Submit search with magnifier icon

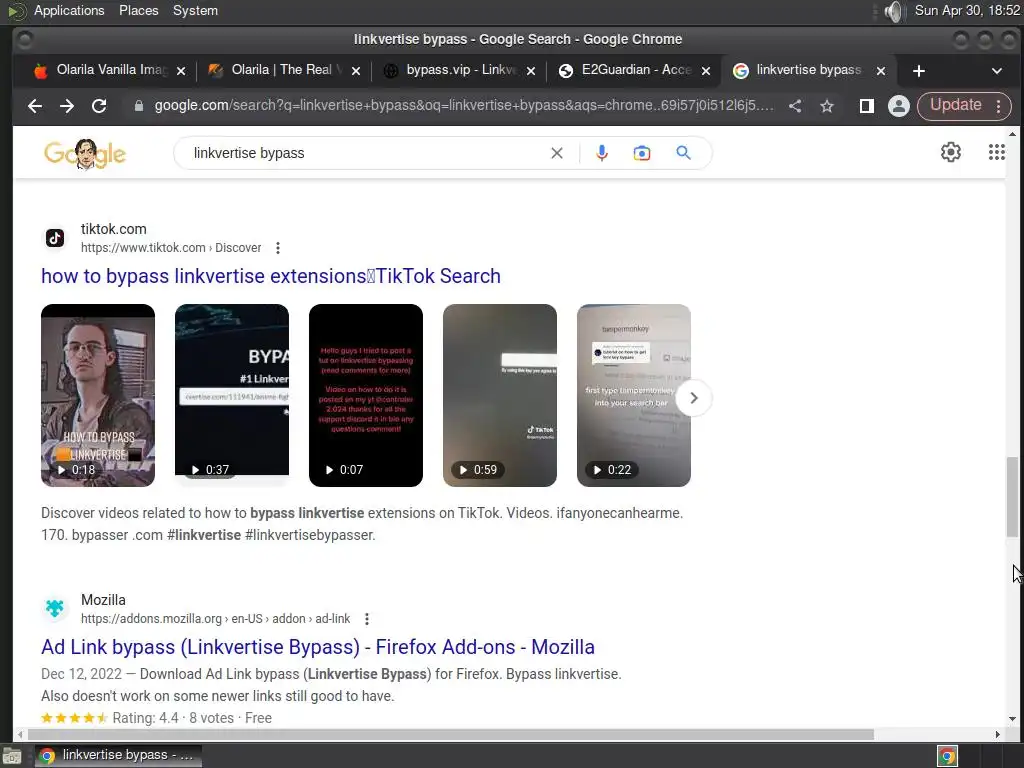[x=683, y=153]
